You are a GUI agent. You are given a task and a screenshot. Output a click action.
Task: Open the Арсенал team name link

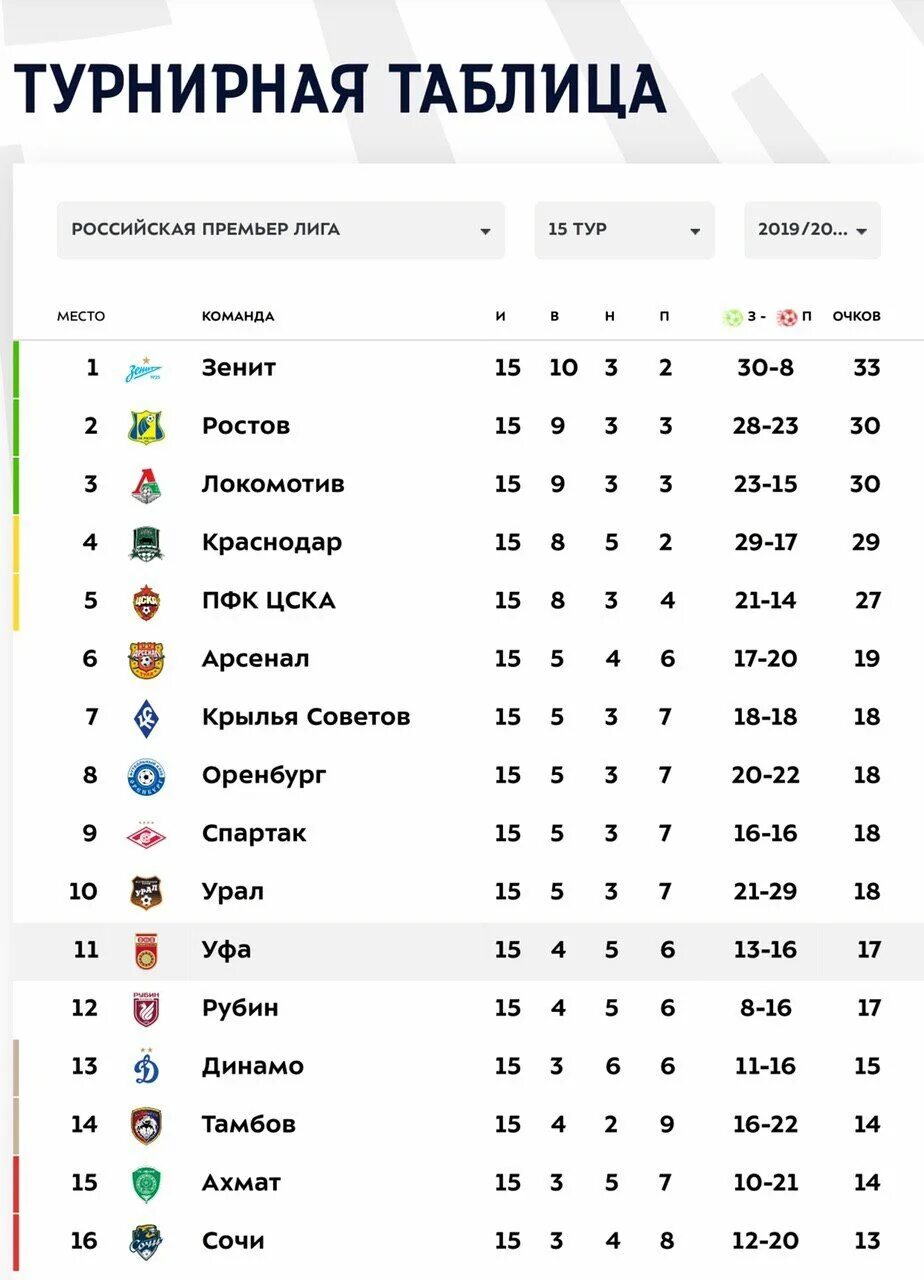pyautogui.click(x=255, y=659)
